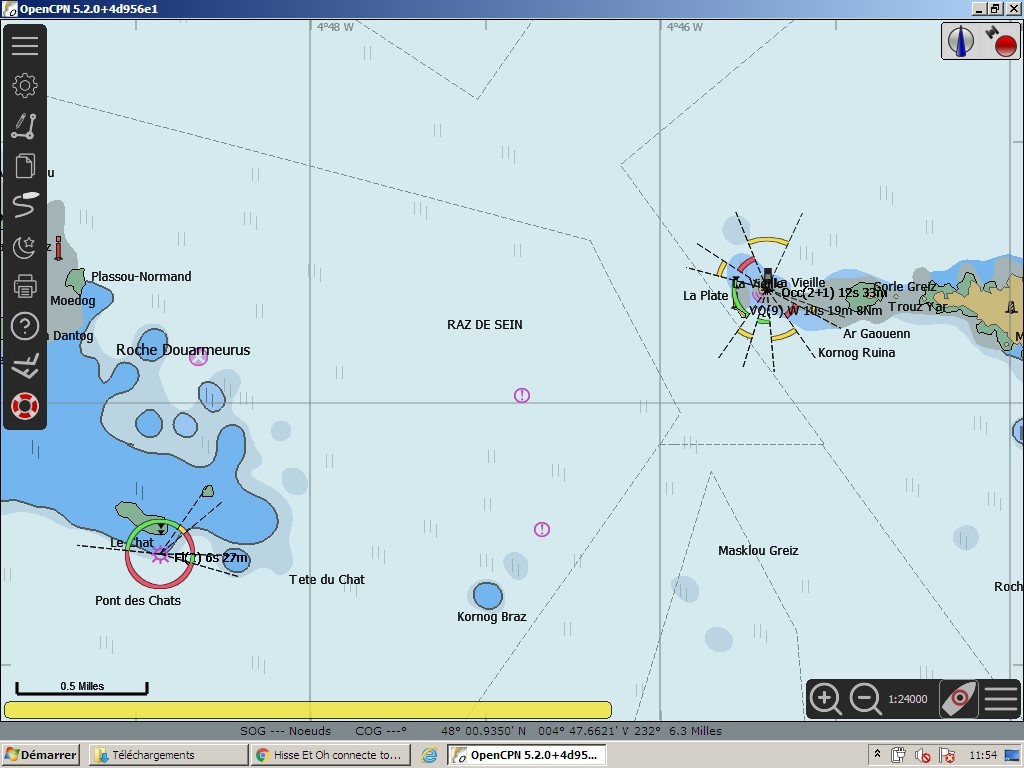The image size is (1024, 768).
Task: Click the Kornog Braz shoal circle
Action: 487,596
